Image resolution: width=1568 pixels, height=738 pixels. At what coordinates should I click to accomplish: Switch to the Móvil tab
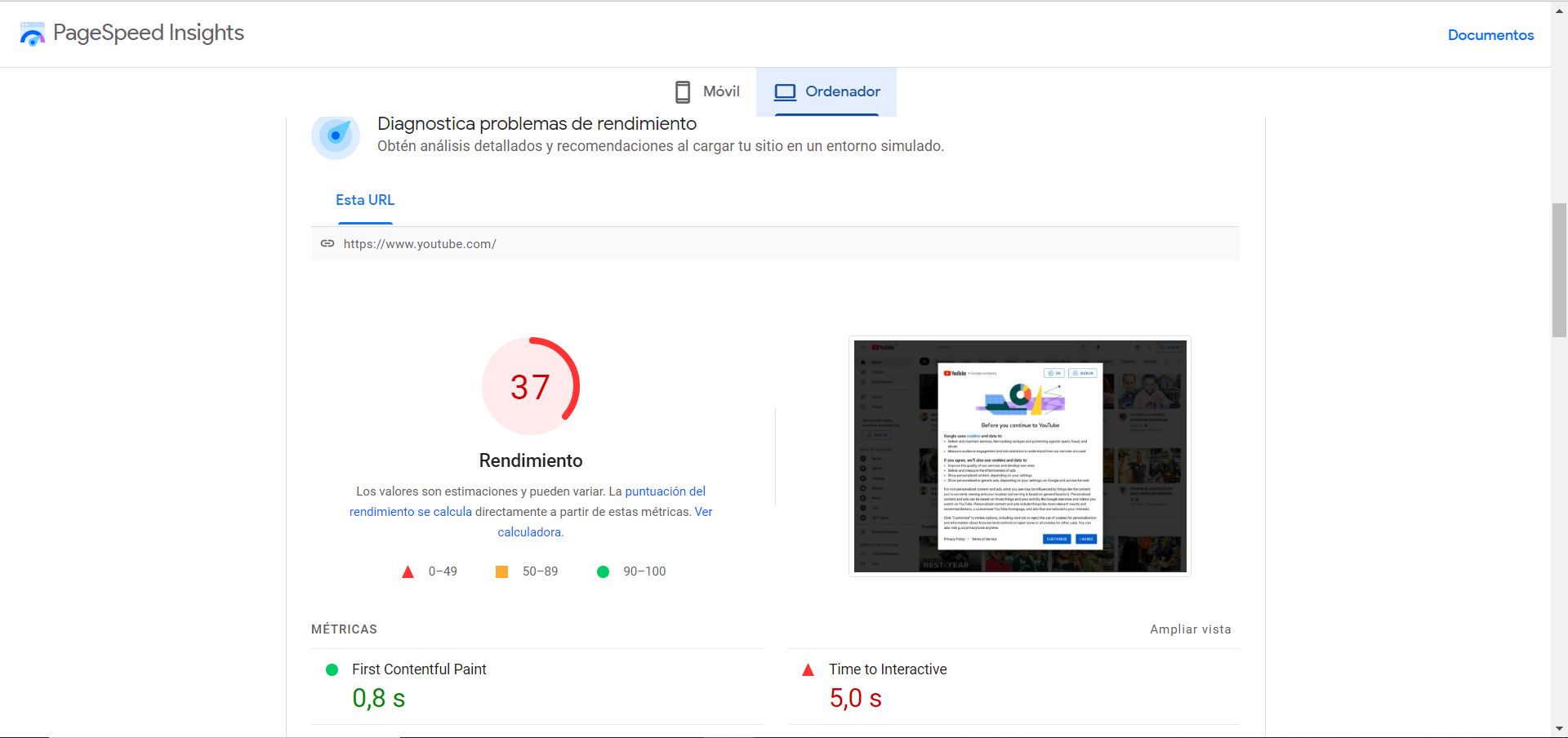point(707,91)
